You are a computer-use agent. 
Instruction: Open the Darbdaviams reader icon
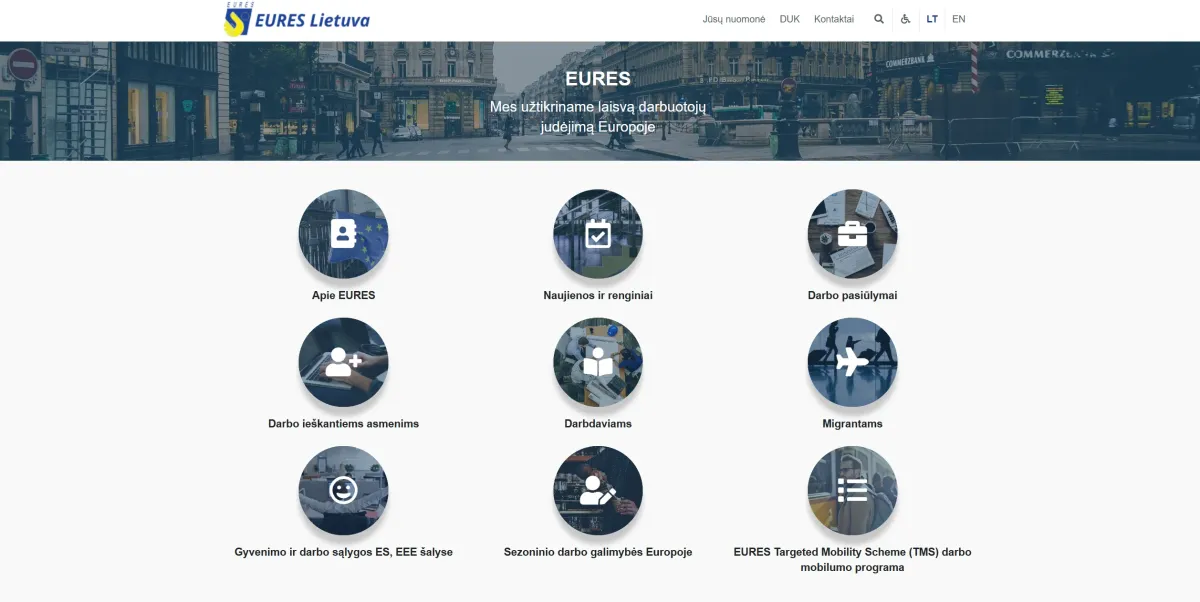click(598, 362)
